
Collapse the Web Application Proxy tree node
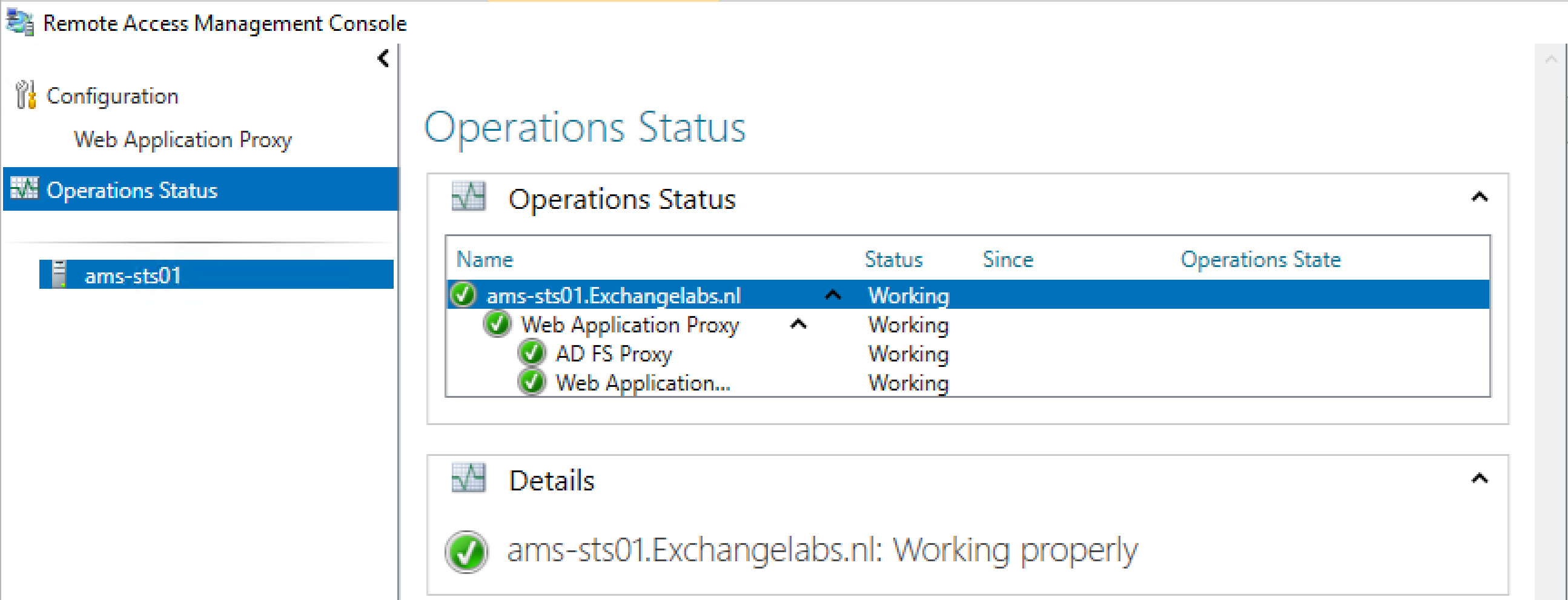798,325
